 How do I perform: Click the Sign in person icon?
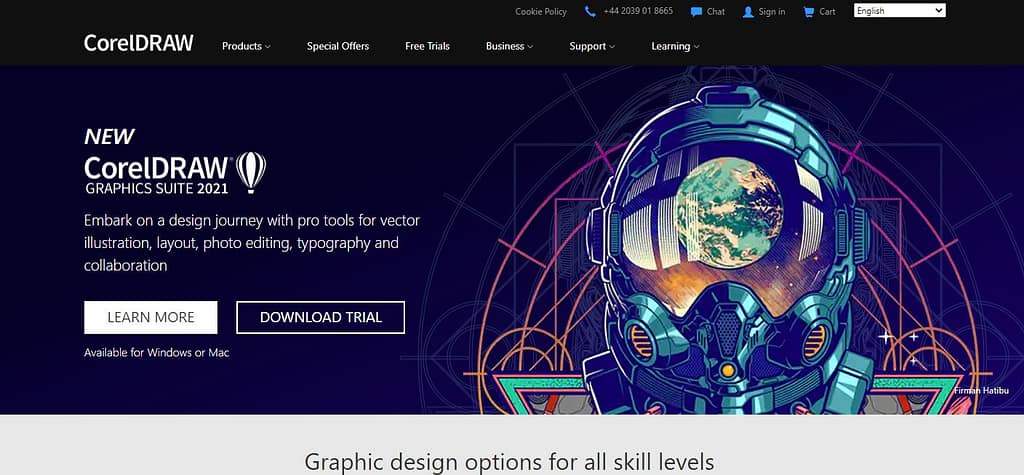[x=748, y=12]
